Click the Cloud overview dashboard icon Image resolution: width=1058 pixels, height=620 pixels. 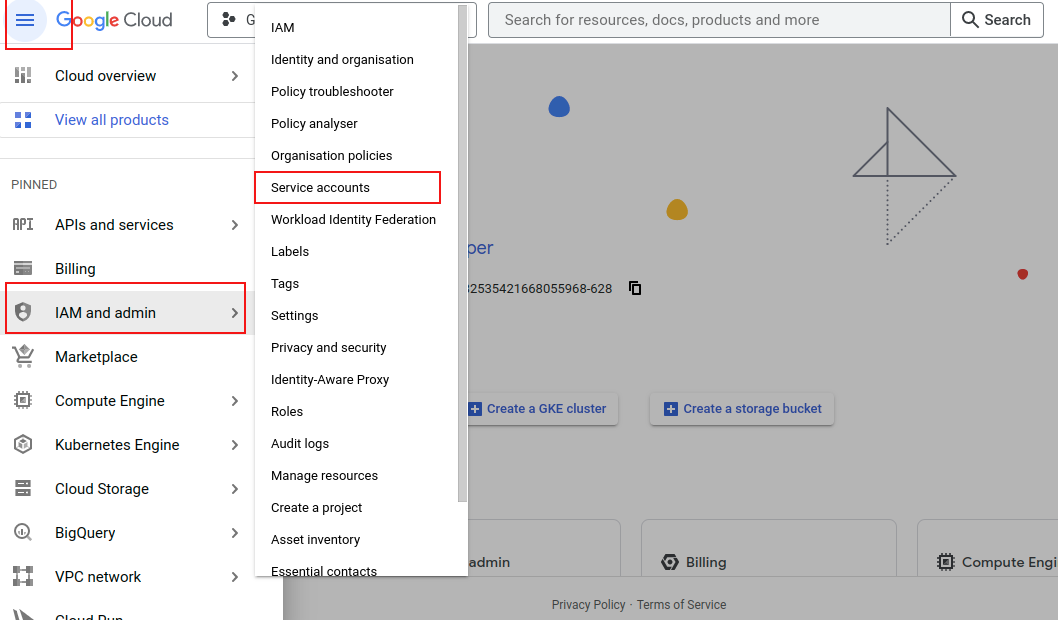tap(23, 76)
